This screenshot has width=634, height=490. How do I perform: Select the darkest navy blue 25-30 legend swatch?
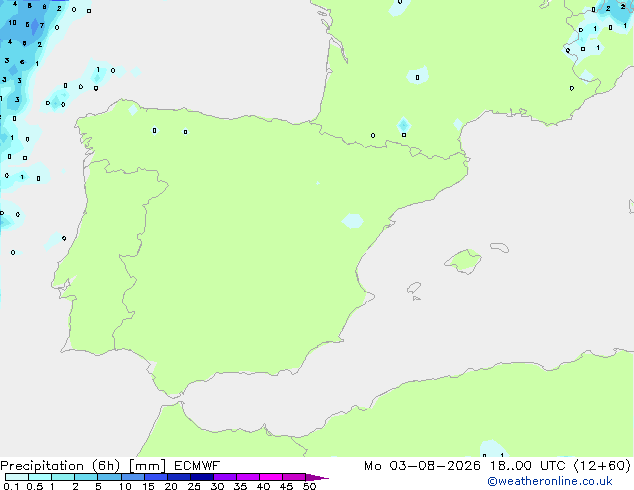(x=202, y=477)
